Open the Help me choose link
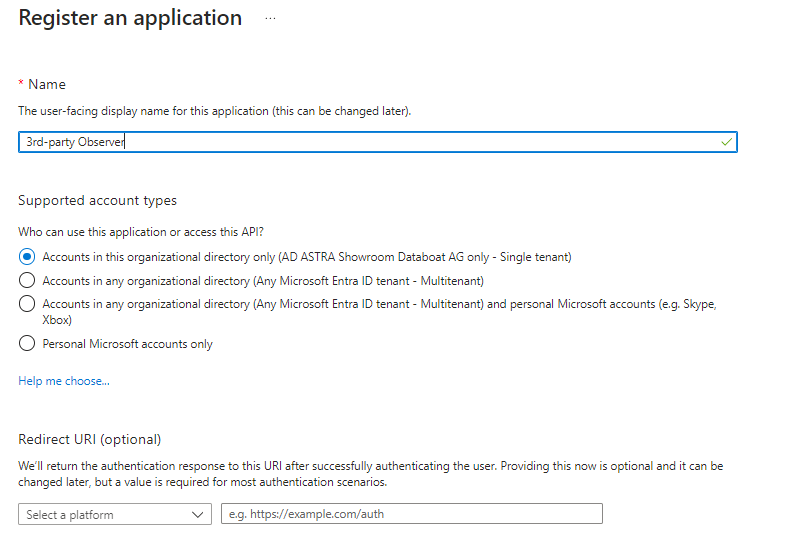810x552 pixels. (x=64, y=381)
